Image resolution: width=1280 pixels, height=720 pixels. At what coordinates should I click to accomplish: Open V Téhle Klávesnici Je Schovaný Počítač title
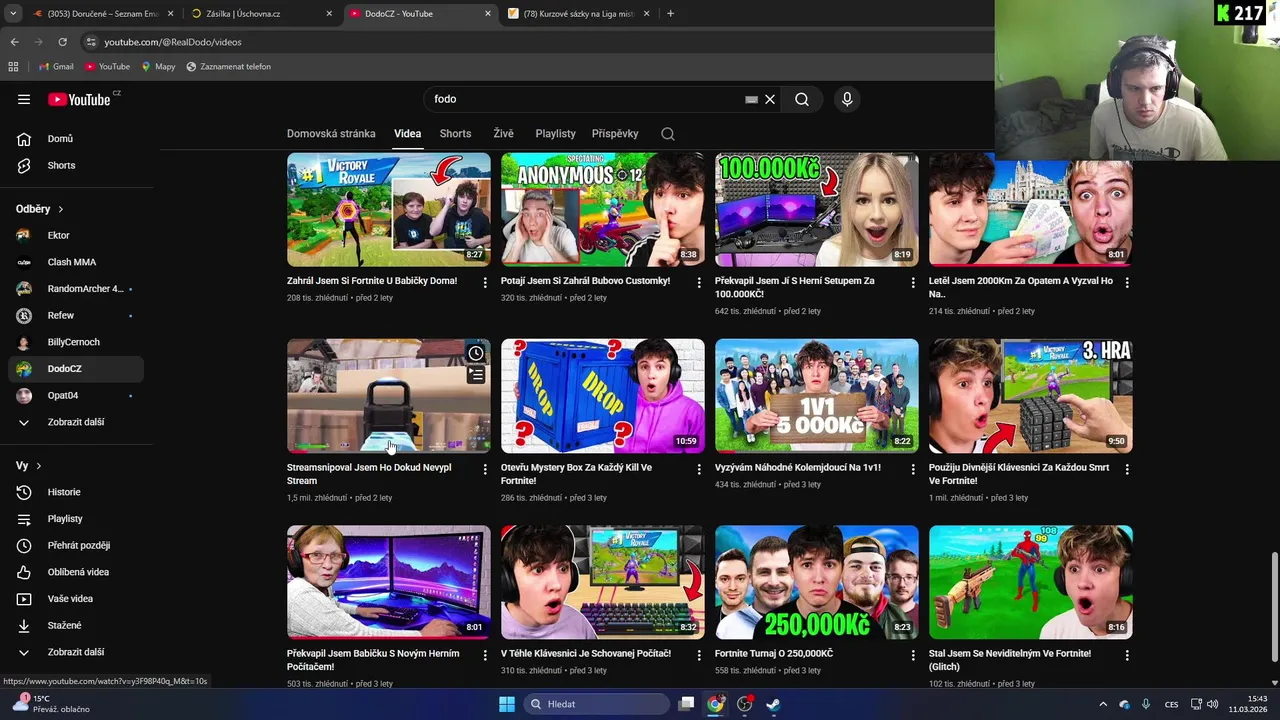(586, 654)
